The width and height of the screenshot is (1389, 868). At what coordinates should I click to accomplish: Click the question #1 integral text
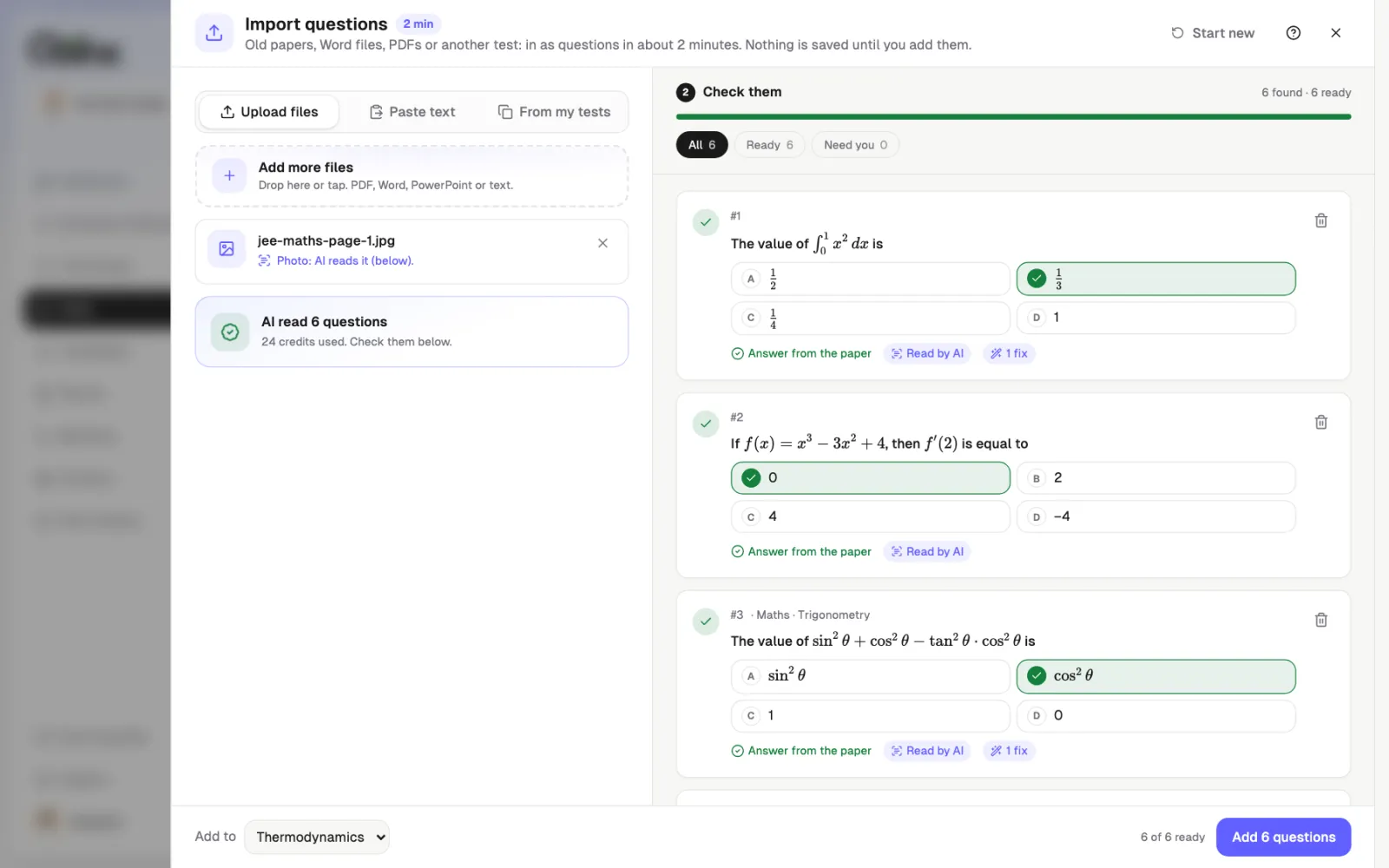(x=806, y=243)
